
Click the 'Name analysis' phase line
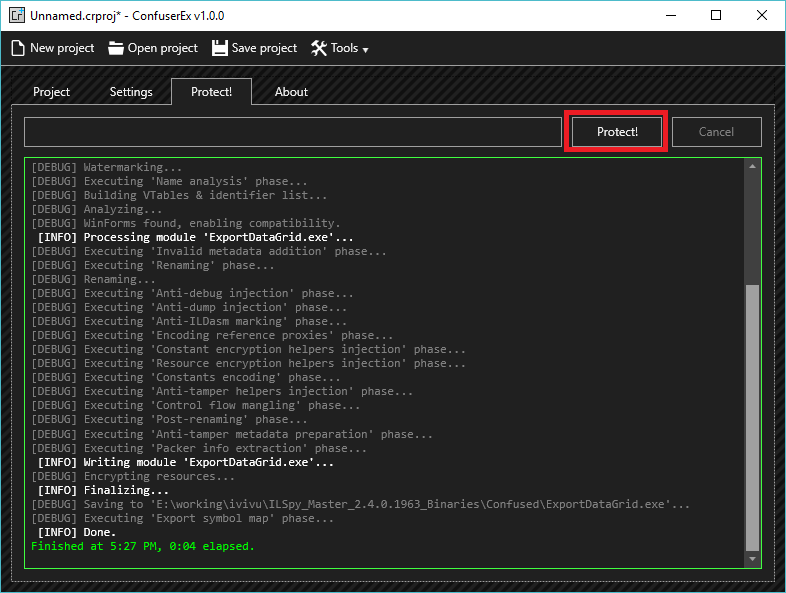[169, 181]
